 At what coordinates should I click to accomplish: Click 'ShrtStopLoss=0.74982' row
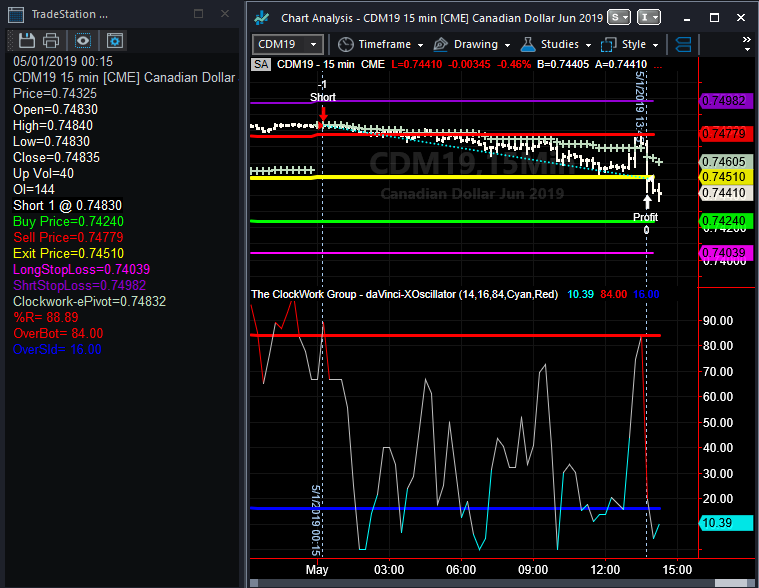79,285
